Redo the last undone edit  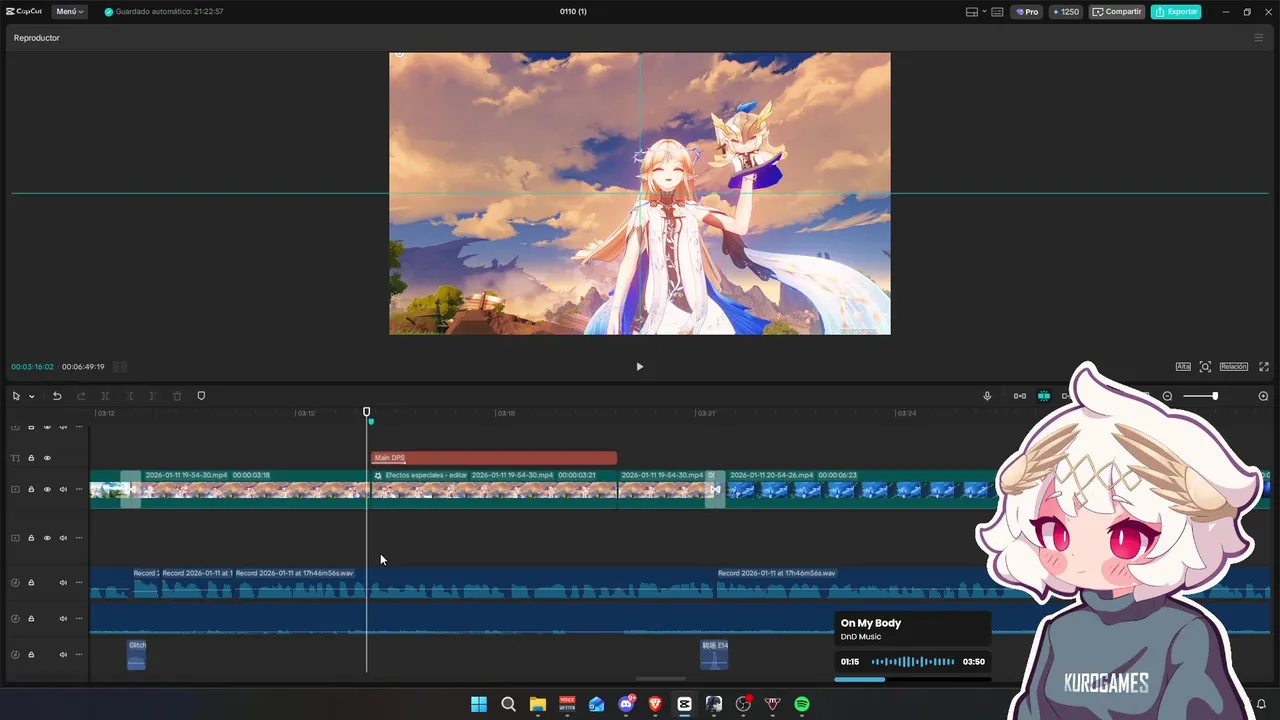[x=81, y=396]
